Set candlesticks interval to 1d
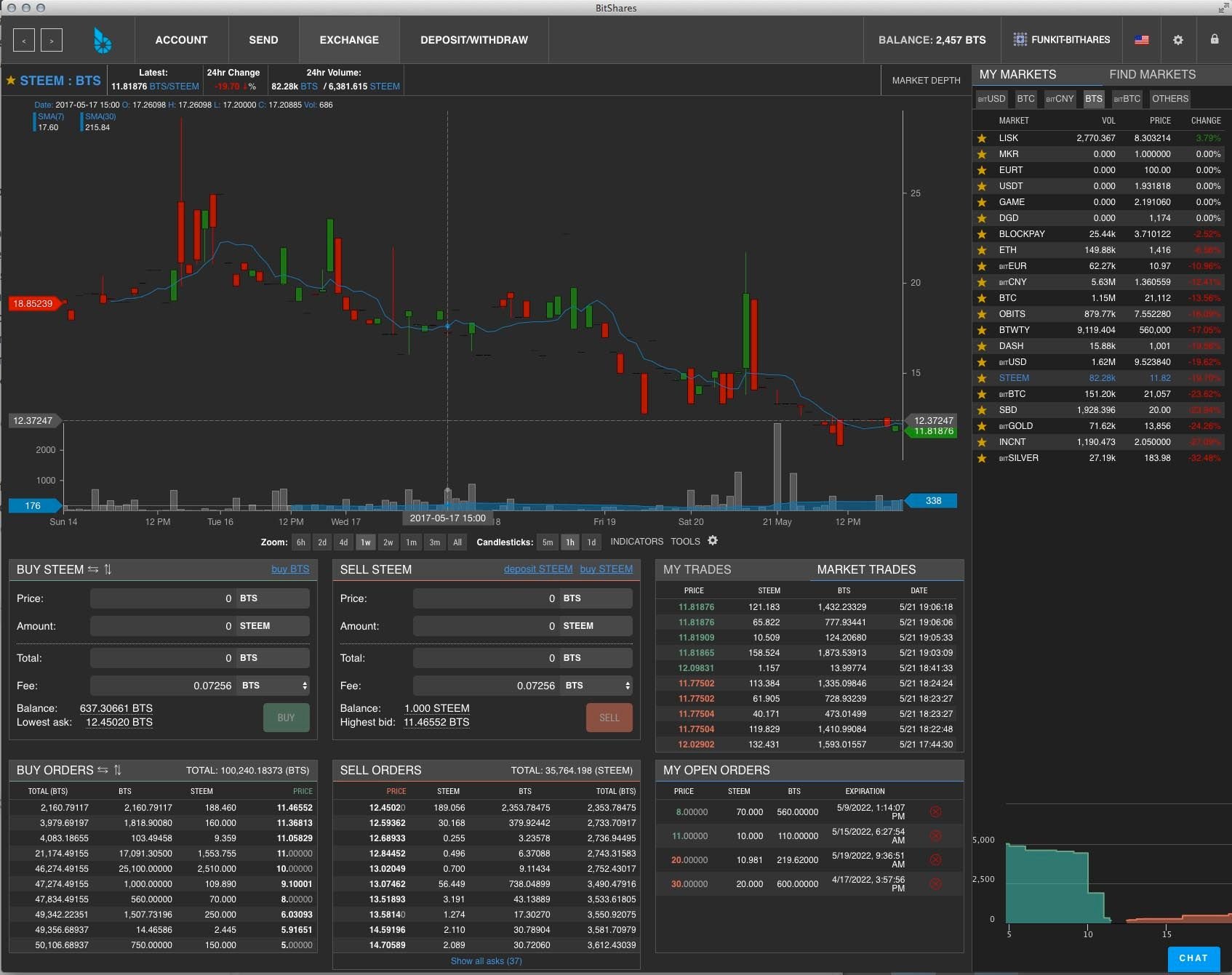Viewport: 1232px width, 975px height. click(591, 542)
